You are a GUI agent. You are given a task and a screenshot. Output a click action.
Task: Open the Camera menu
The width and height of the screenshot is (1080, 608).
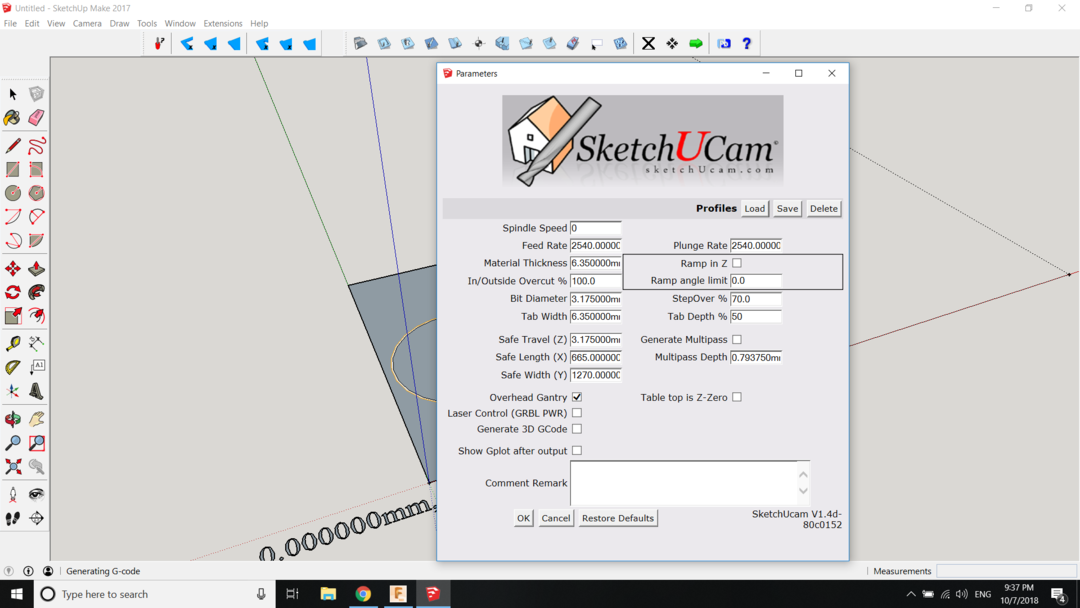coord(87,23)
